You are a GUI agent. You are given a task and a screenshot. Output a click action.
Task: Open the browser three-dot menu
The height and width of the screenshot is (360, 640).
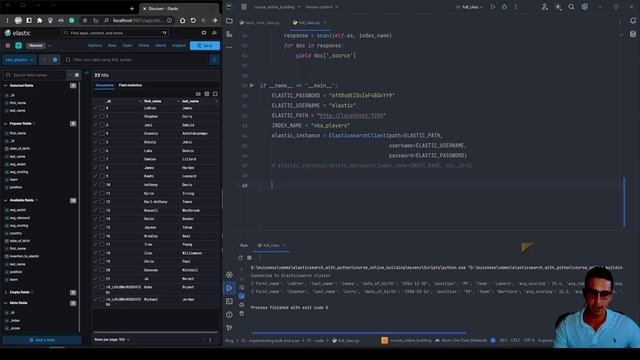coord(7,20)
